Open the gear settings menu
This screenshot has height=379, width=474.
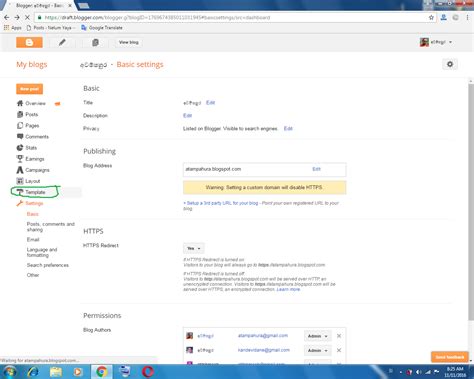click(x=450, y=64)
